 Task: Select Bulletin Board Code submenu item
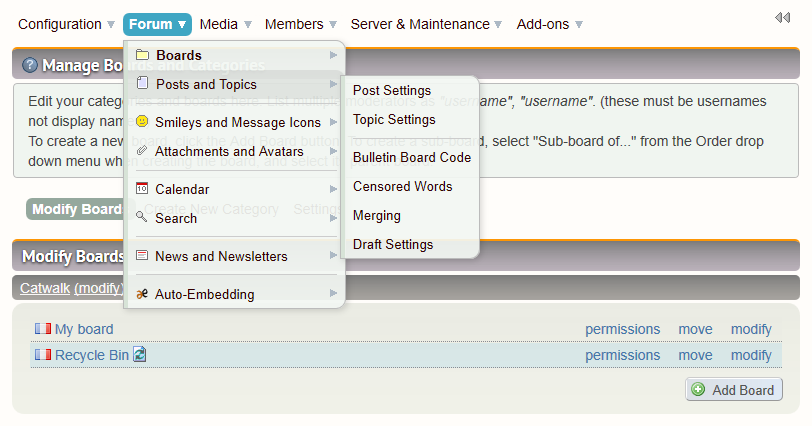tap(411, 157)
